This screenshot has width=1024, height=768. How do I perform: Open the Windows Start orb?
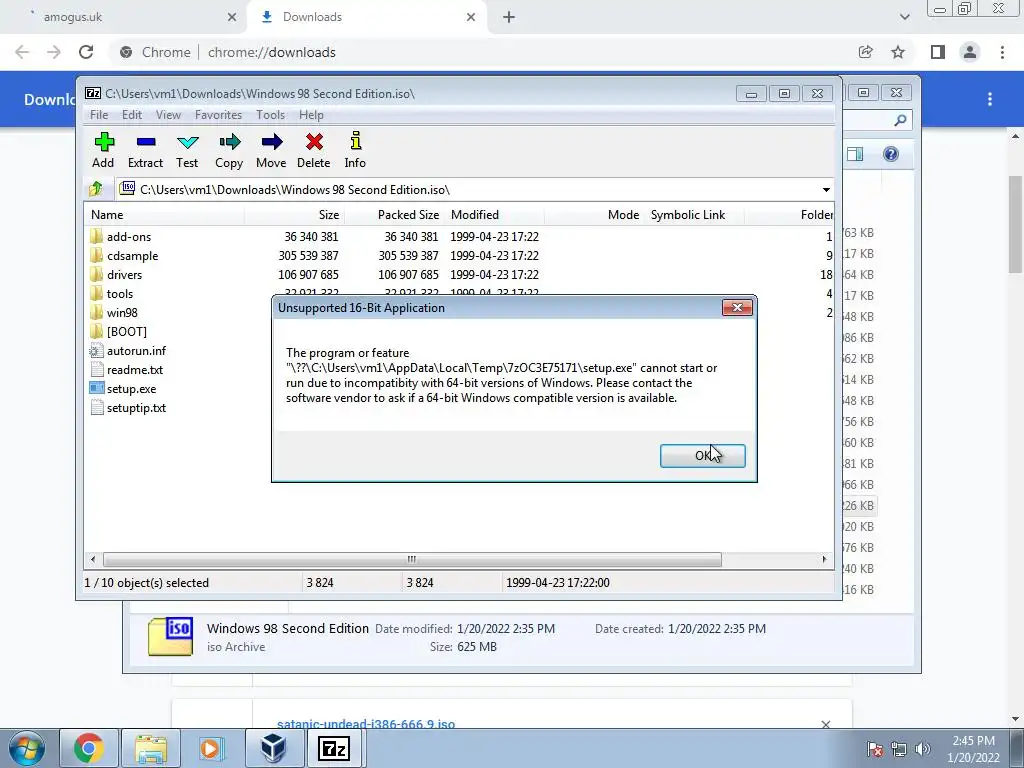[x=27, y=748]
